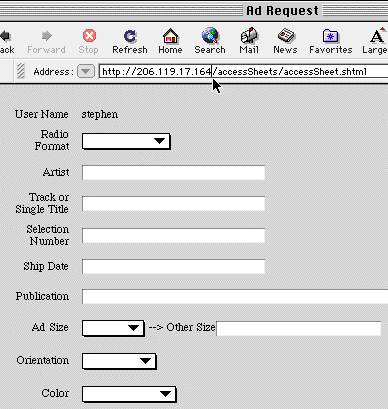Click the Other Size text field
The width and height of the screenshot is (388, 409).
(299, 328)
